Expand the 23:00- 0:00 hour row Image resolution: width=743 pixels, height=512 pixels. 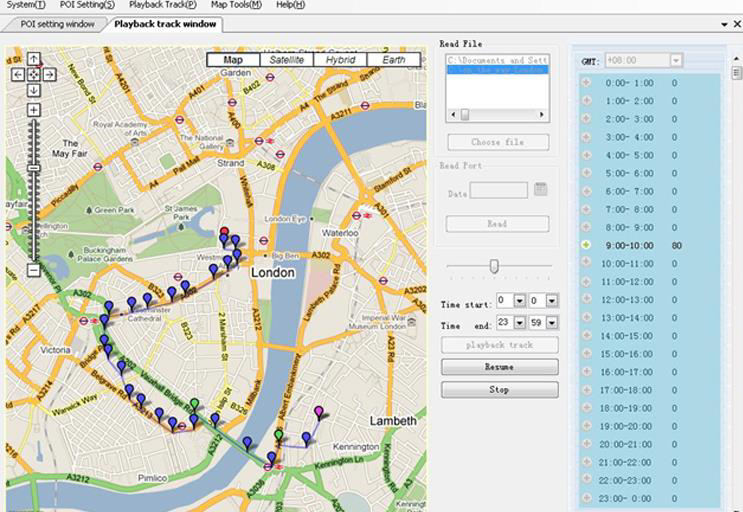tap(587, 498)
